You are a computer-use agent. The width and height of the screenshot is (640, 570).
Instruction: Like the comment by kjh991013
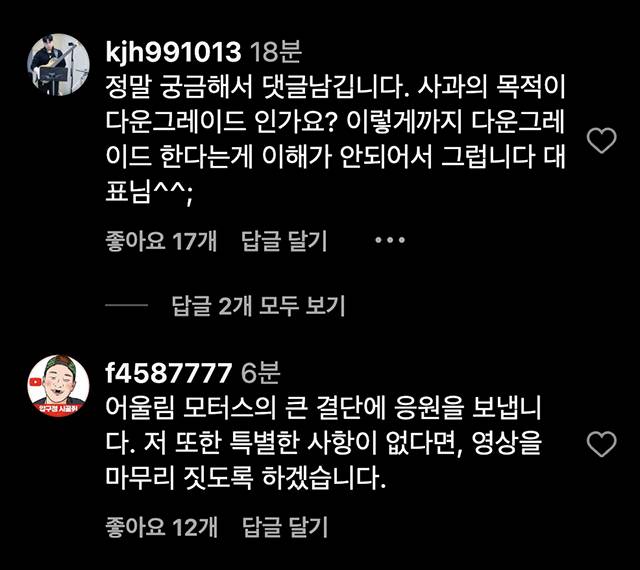point(601,140)
